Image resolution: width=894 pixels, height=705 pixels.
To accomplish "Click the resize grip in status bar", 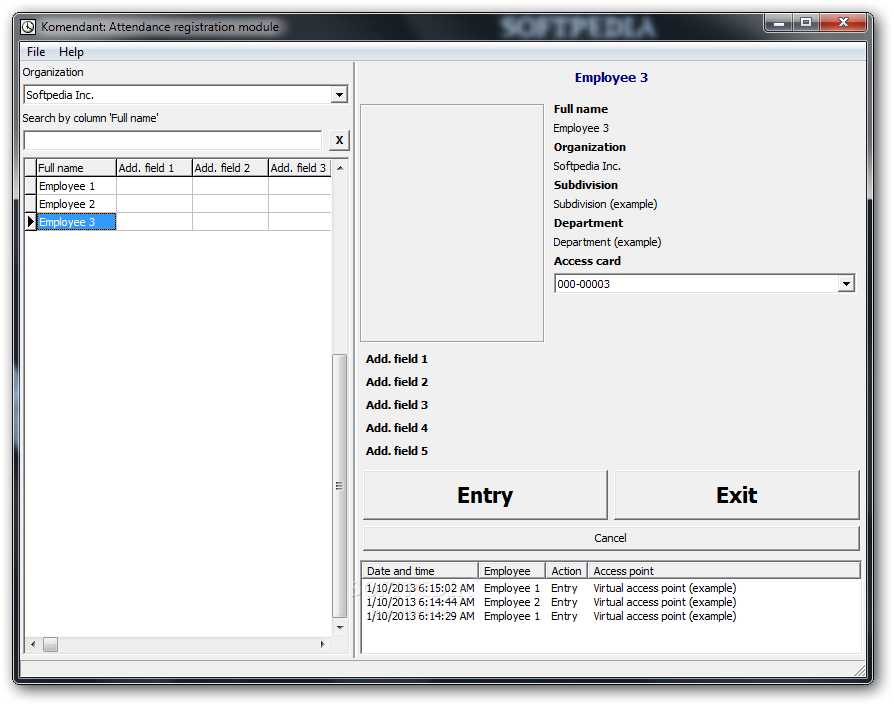I will 860,671.
